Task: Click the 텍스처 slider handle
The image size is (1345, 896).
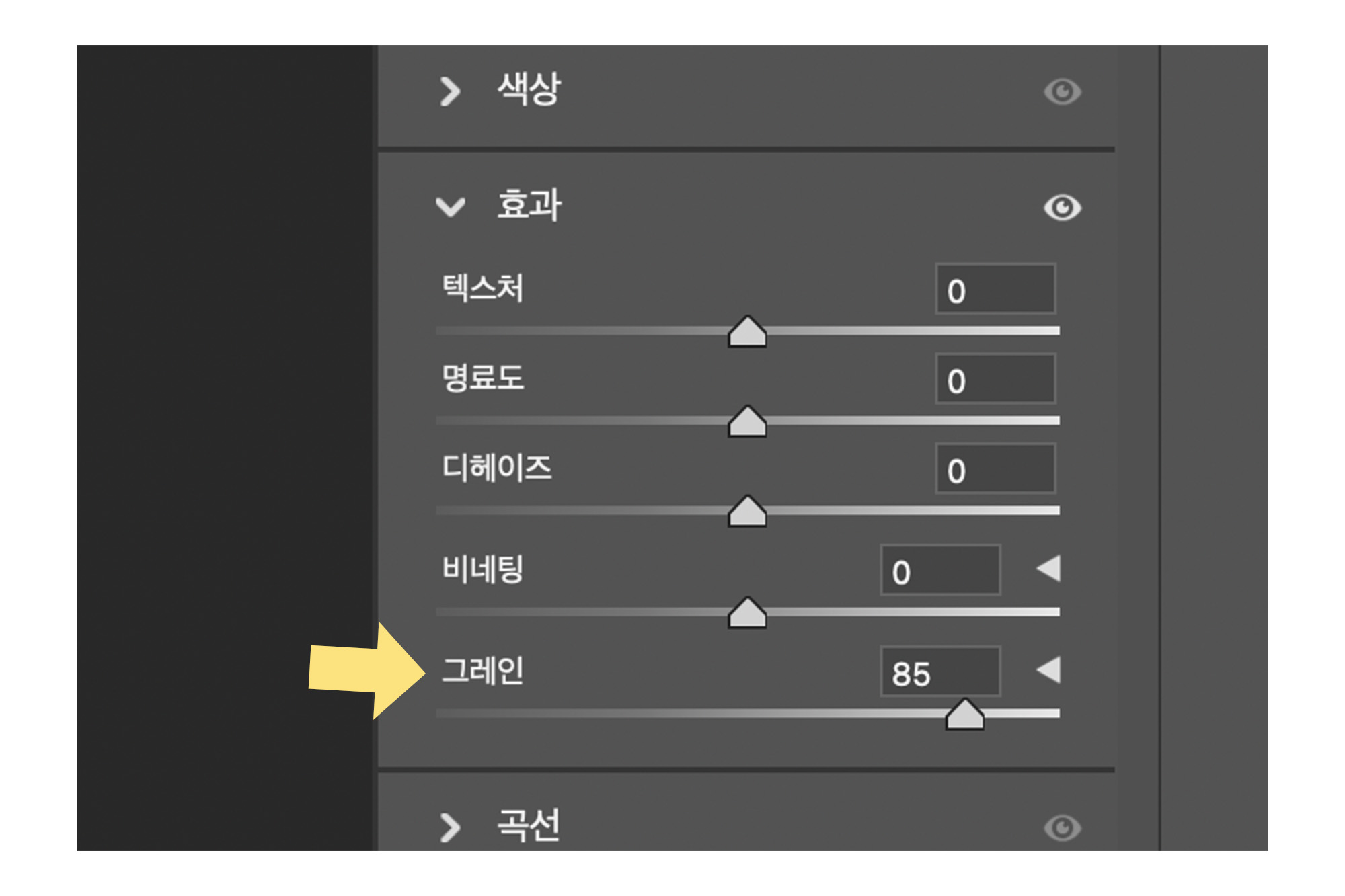Action: pos(747,331)
